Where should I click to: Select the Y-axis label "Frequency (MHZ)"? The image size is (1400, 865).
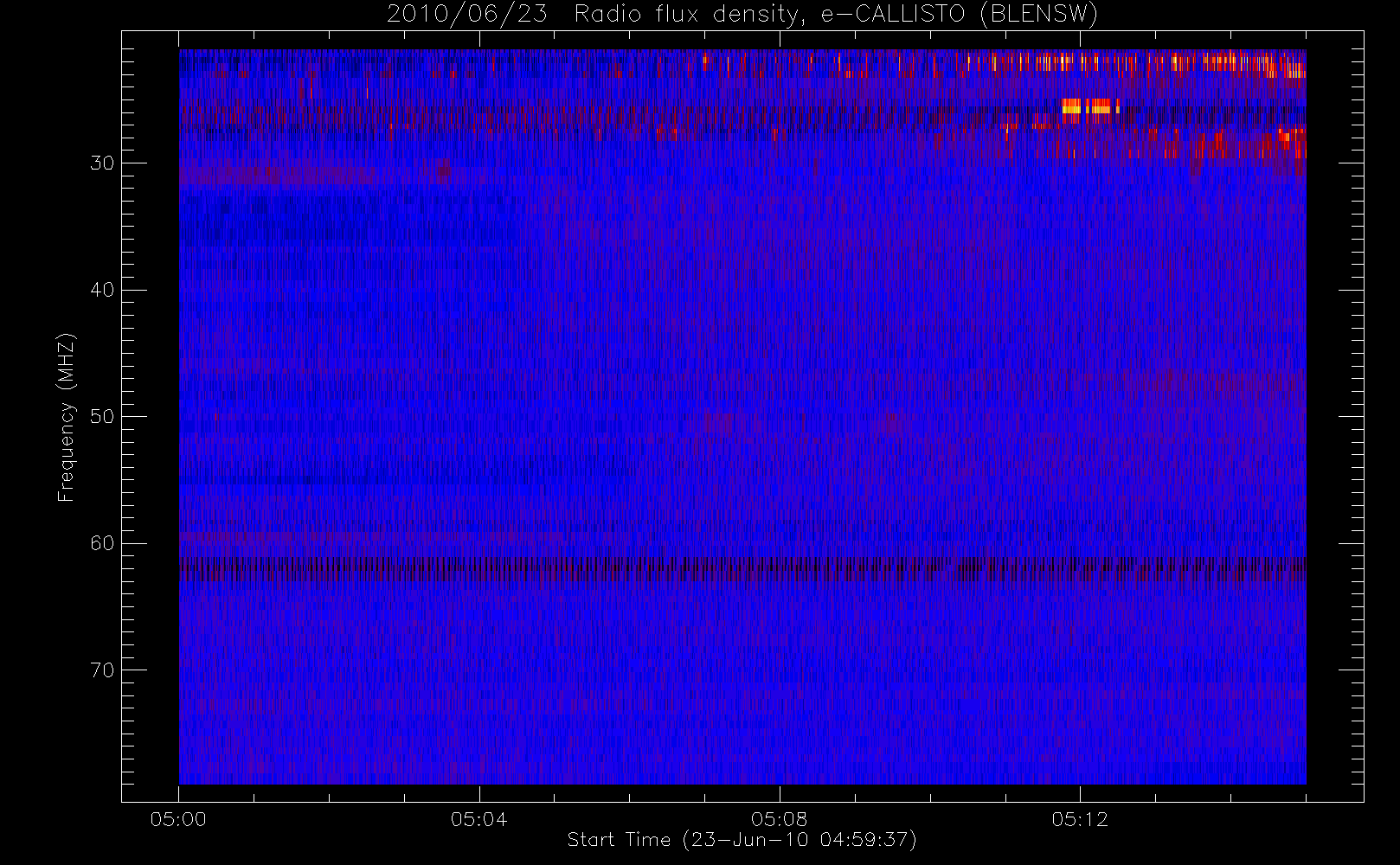pos(67,417)
